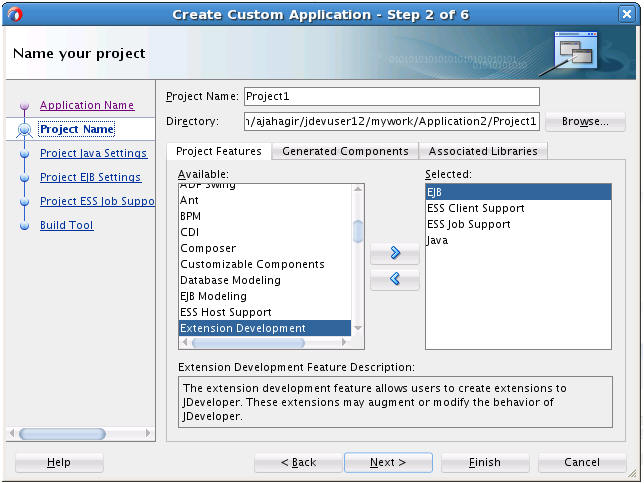Open the Generated Components tab
The image size is (644, 483).
tap(345, 151)
